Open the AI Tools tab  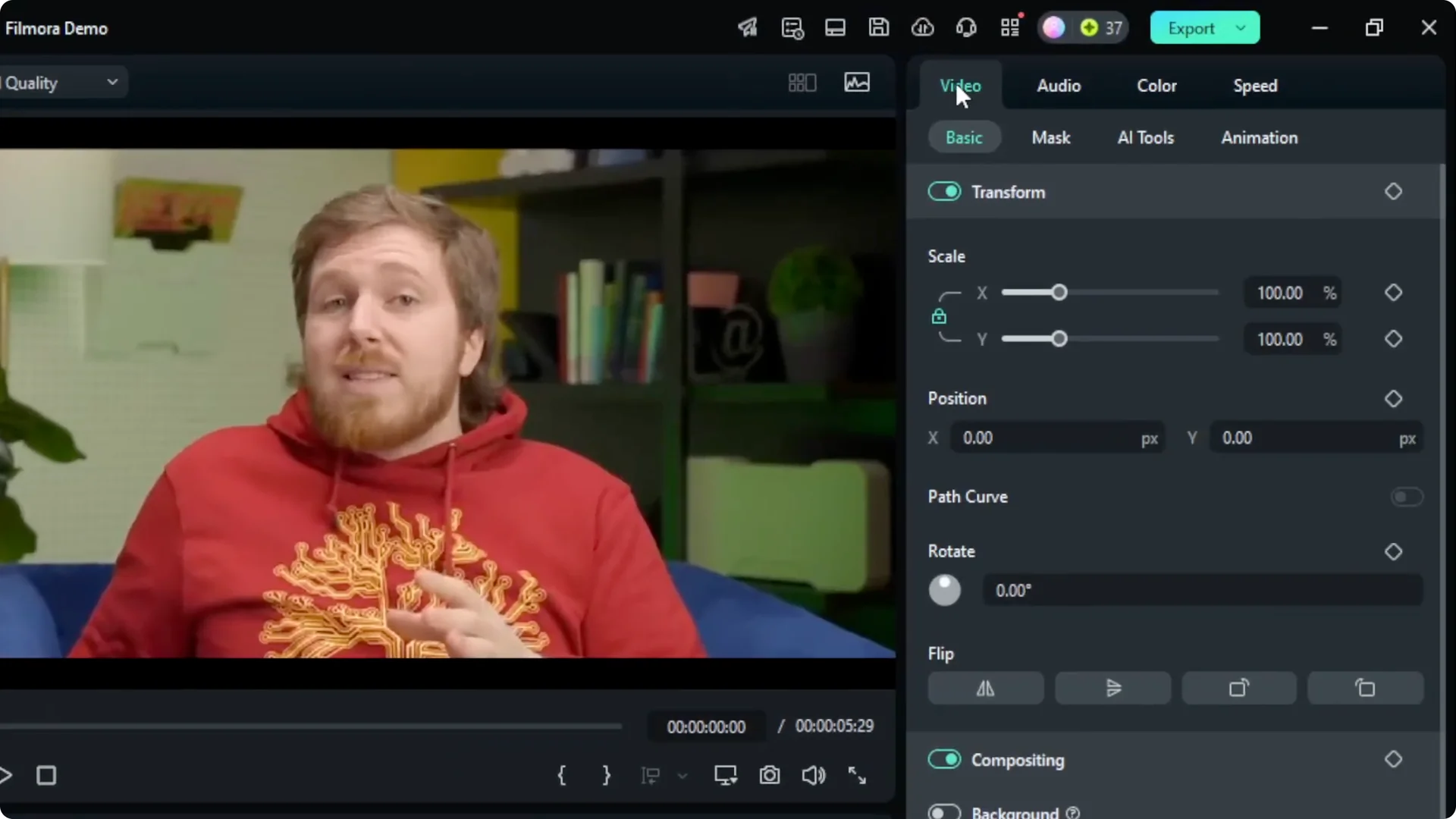[x=1145, y=137]
